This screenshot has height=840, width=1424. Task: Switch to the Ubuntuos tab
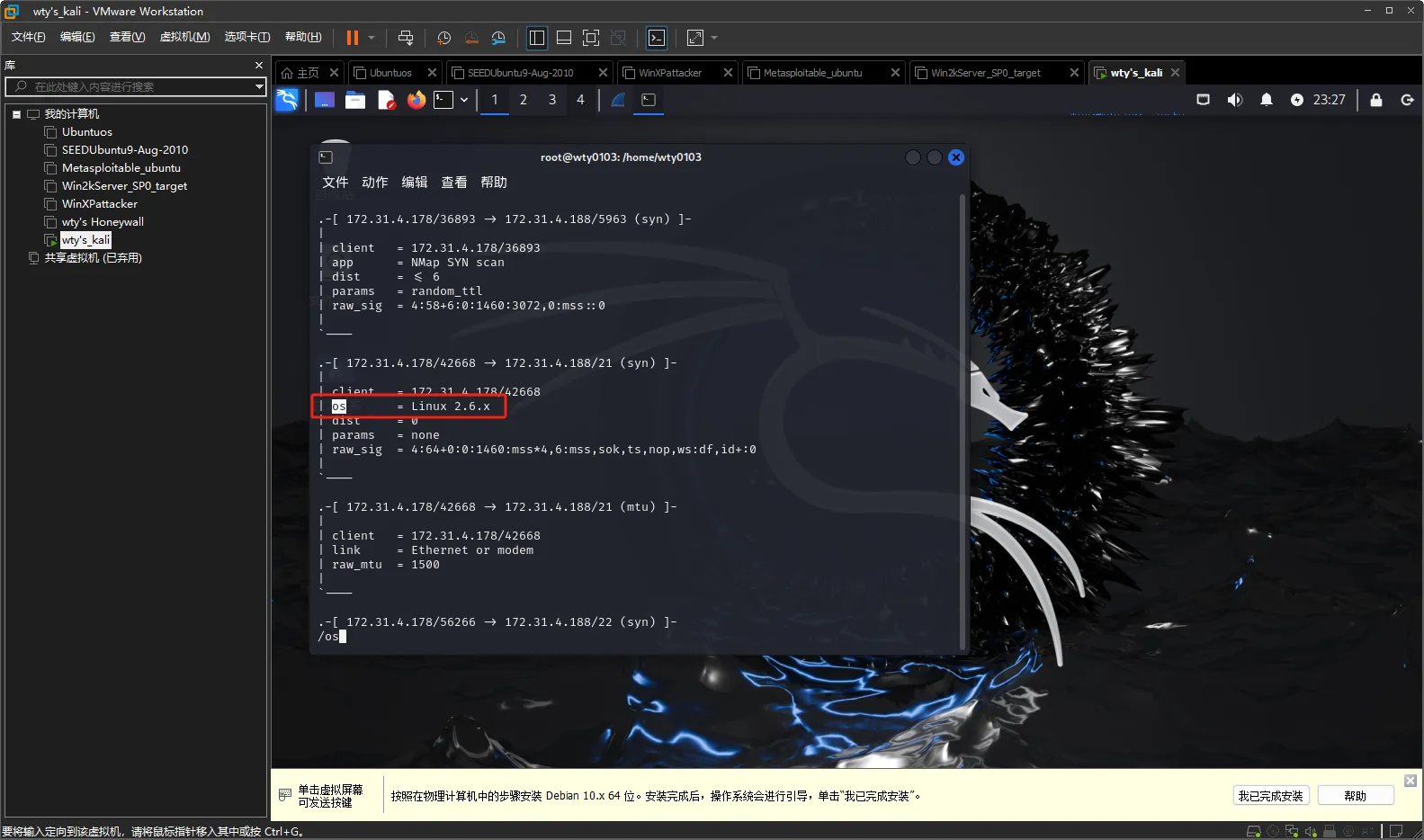click(390, 73)
